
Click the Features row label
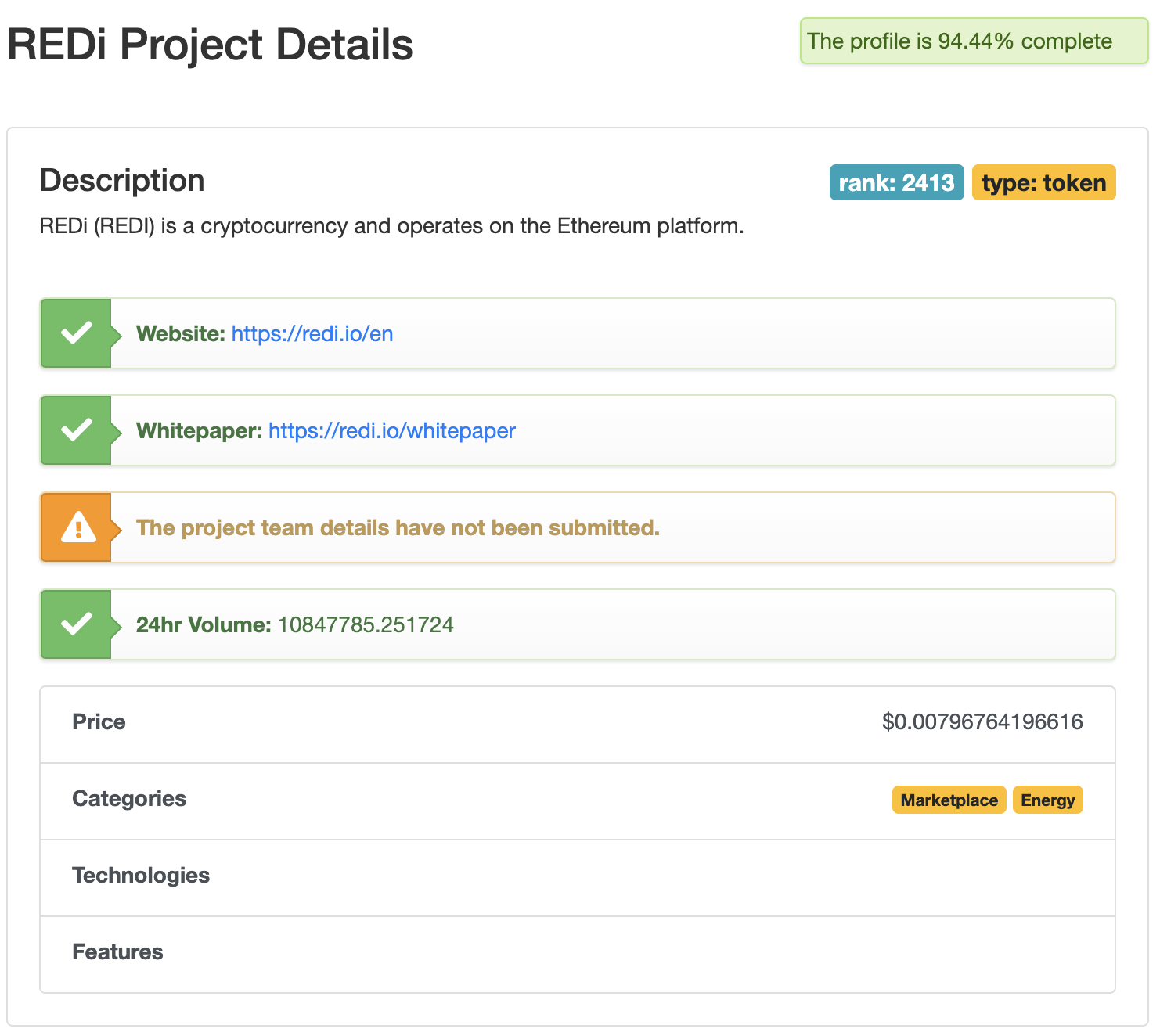[117, 952]
